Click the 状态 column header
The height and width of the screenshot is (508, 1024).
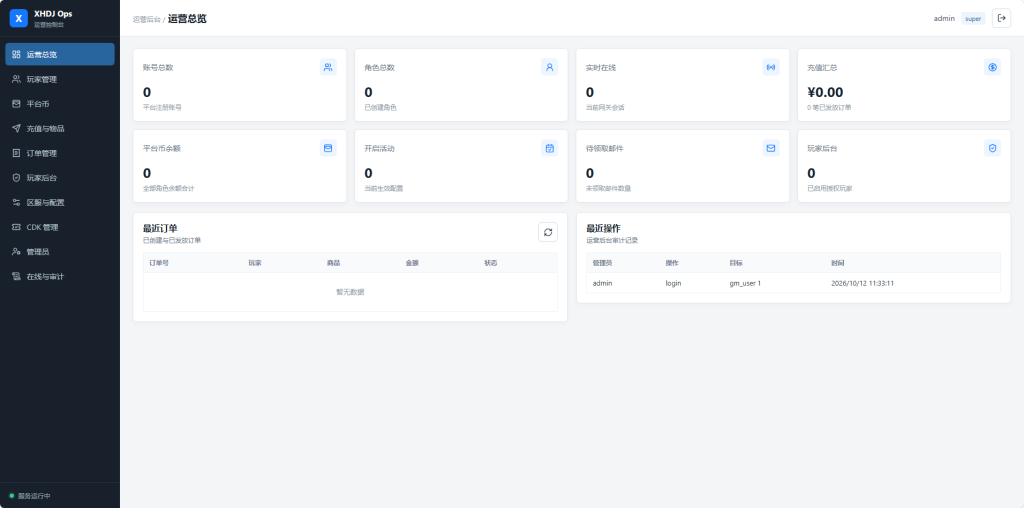(490, 262)
